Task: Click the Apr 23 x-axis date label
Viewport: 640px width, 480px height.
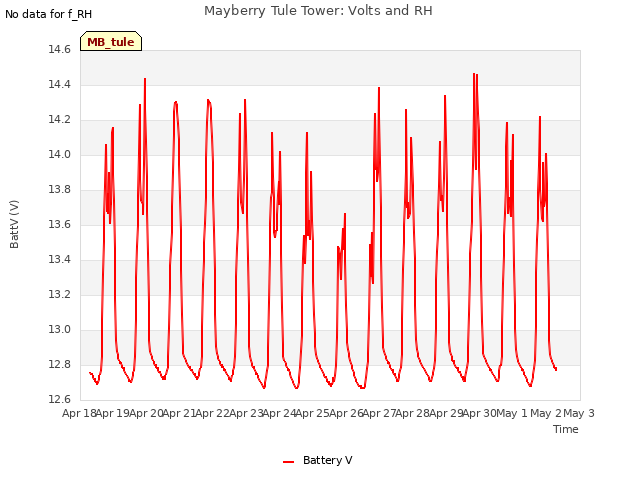Action: (246, 413)
